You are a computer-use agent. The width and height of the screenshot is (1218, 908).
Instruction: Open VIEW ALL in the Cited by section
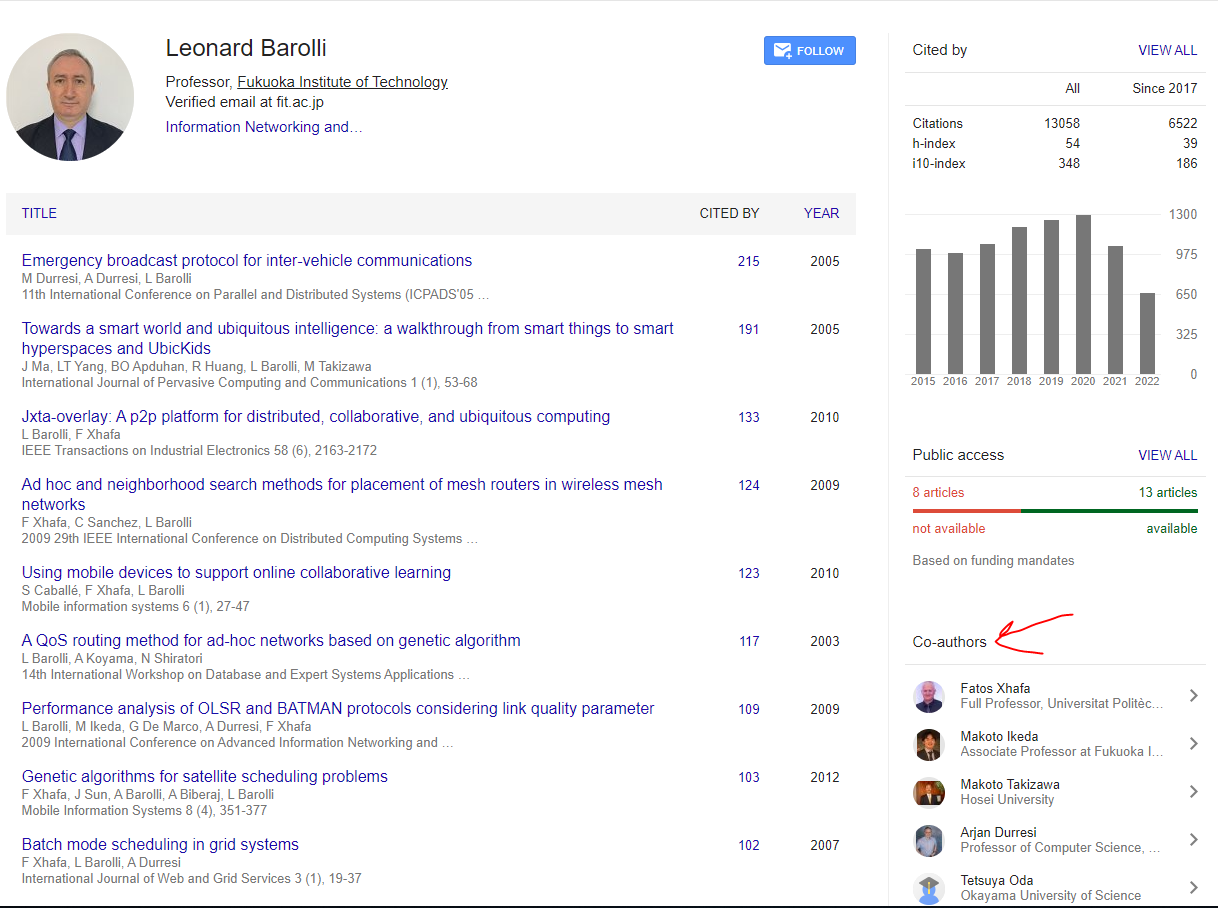click(1167, 50)
